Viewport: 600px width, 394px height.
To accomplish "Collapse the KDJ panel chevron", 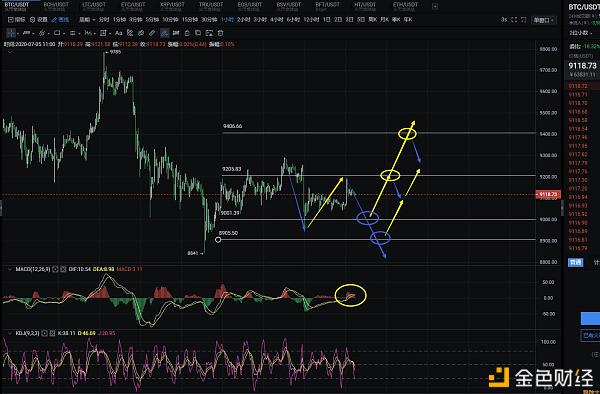I will pyautogui.click(x=10, y=333).
